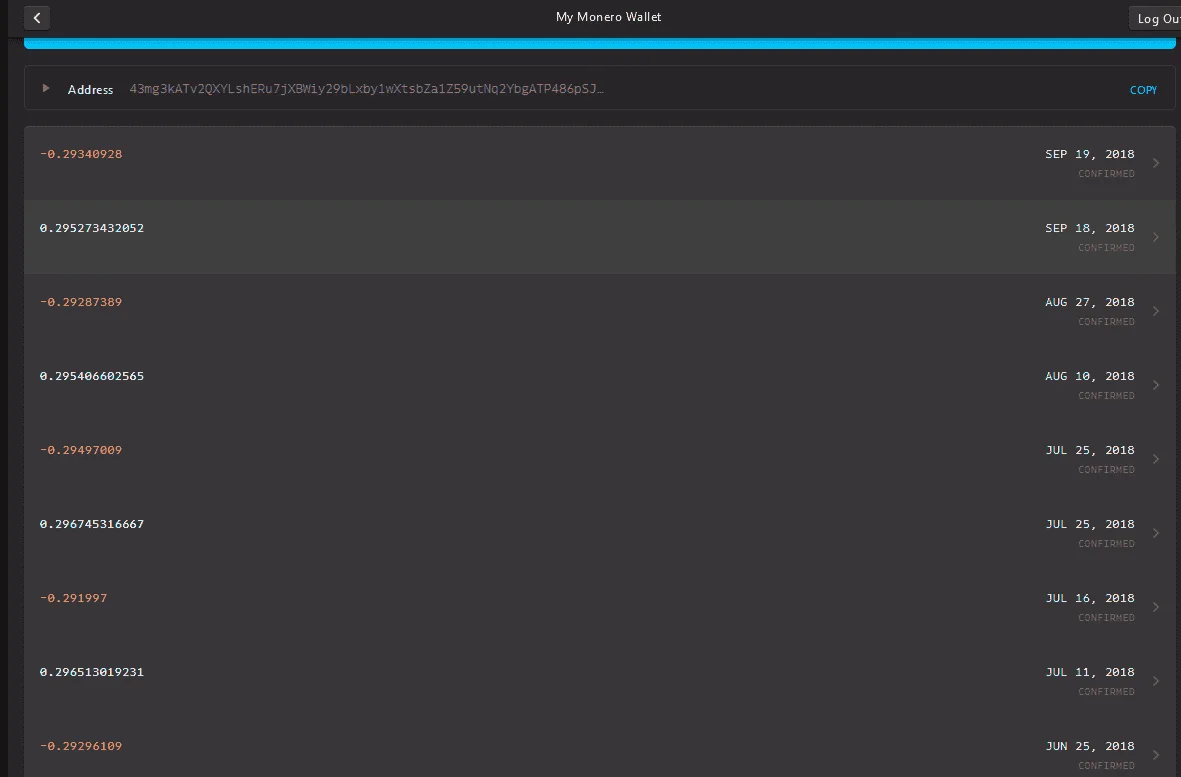Click the Address label
Image resolution: width=1181 pixels, height=777 pixels.
(x=90, y=90)
